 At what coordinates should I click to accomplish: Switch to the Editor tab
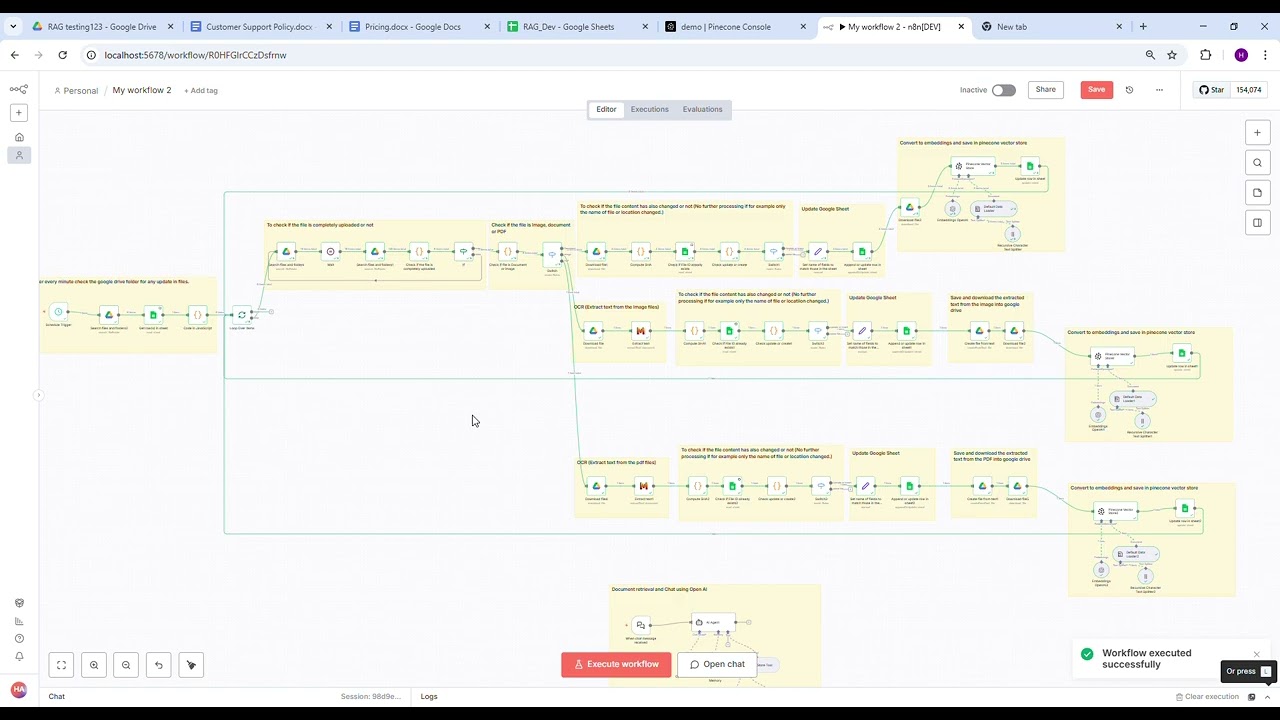coord(606,109)
